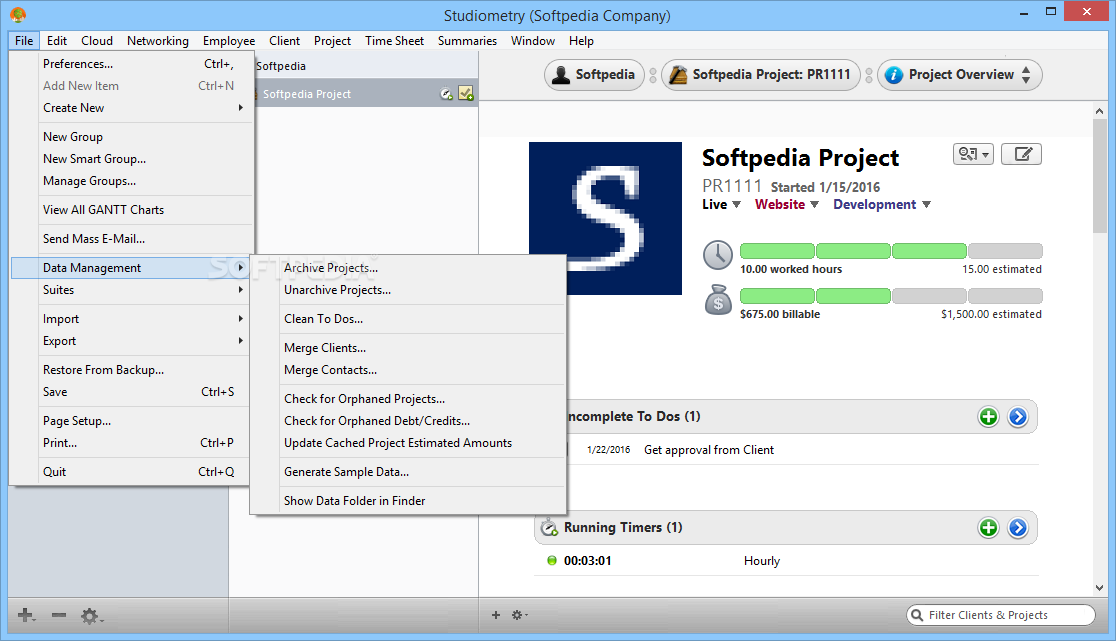Screen dimensions: 1116x641
Task: Click the worked hours progress bar
Action: [891, 250]
